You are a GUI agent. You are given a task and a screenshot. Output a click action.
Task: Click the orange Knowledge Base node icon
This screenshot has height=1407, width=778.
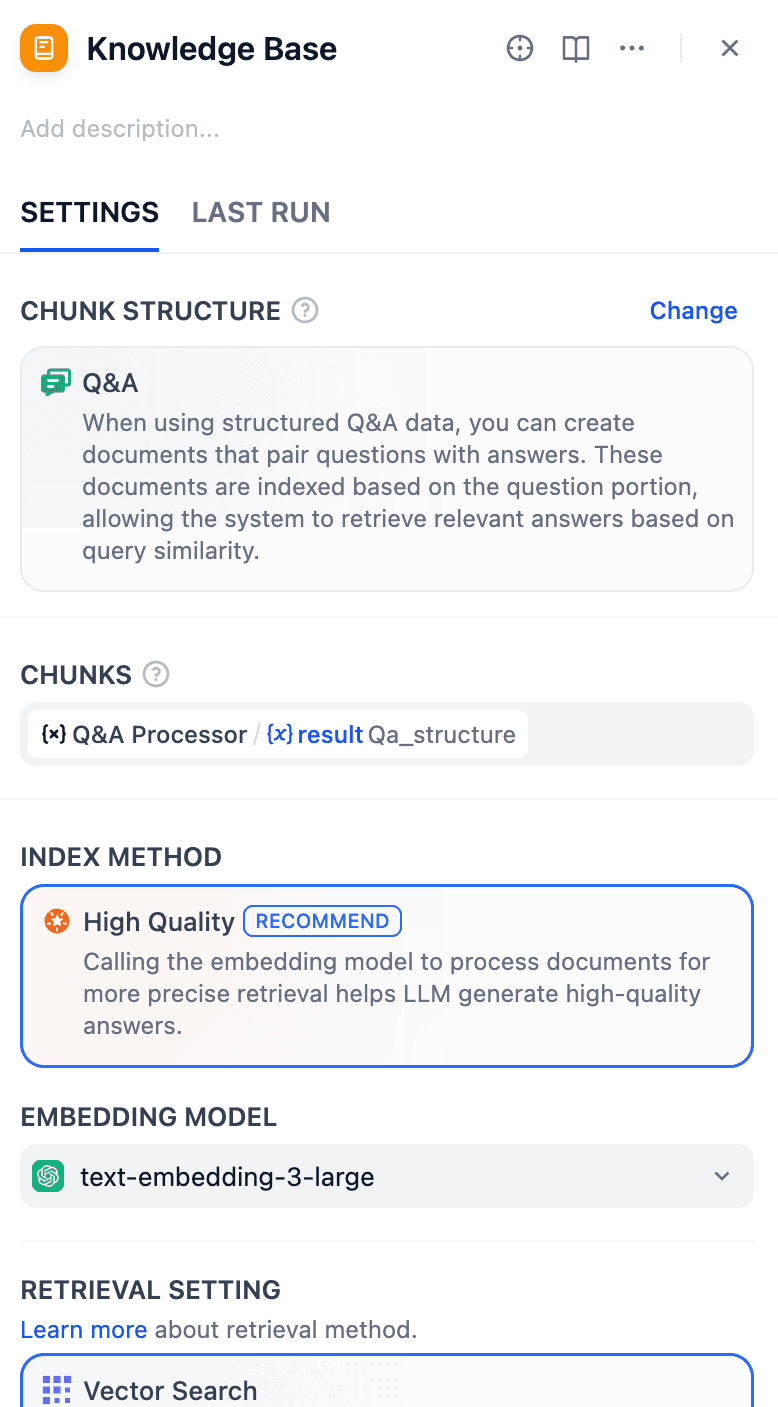point(44,48)
